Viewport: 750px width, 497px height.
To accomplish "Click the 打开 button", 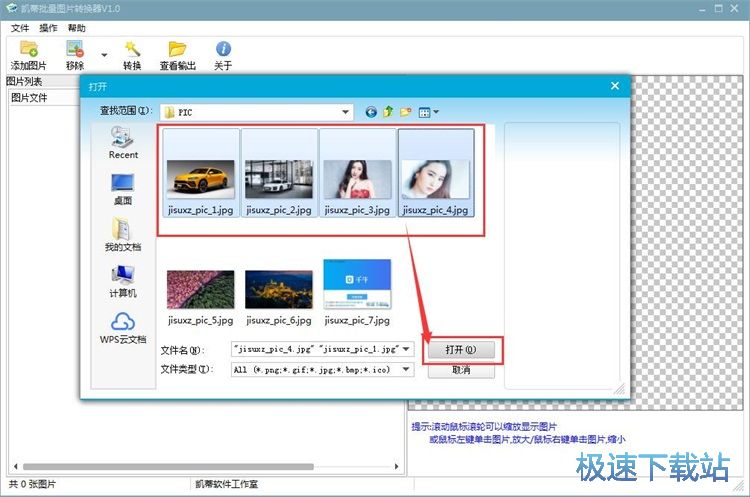I will coord(460,350).
